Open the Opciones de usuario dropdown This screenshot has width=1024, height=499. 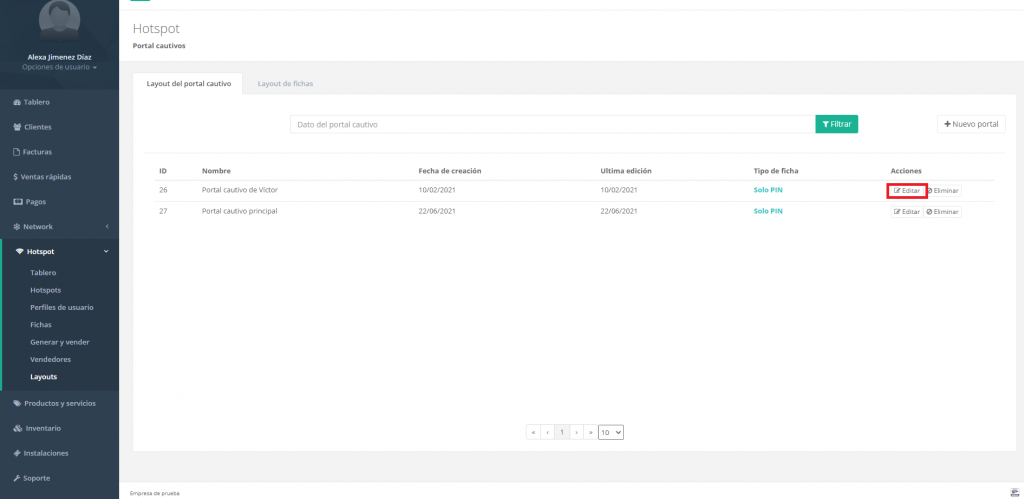(59, 67)
